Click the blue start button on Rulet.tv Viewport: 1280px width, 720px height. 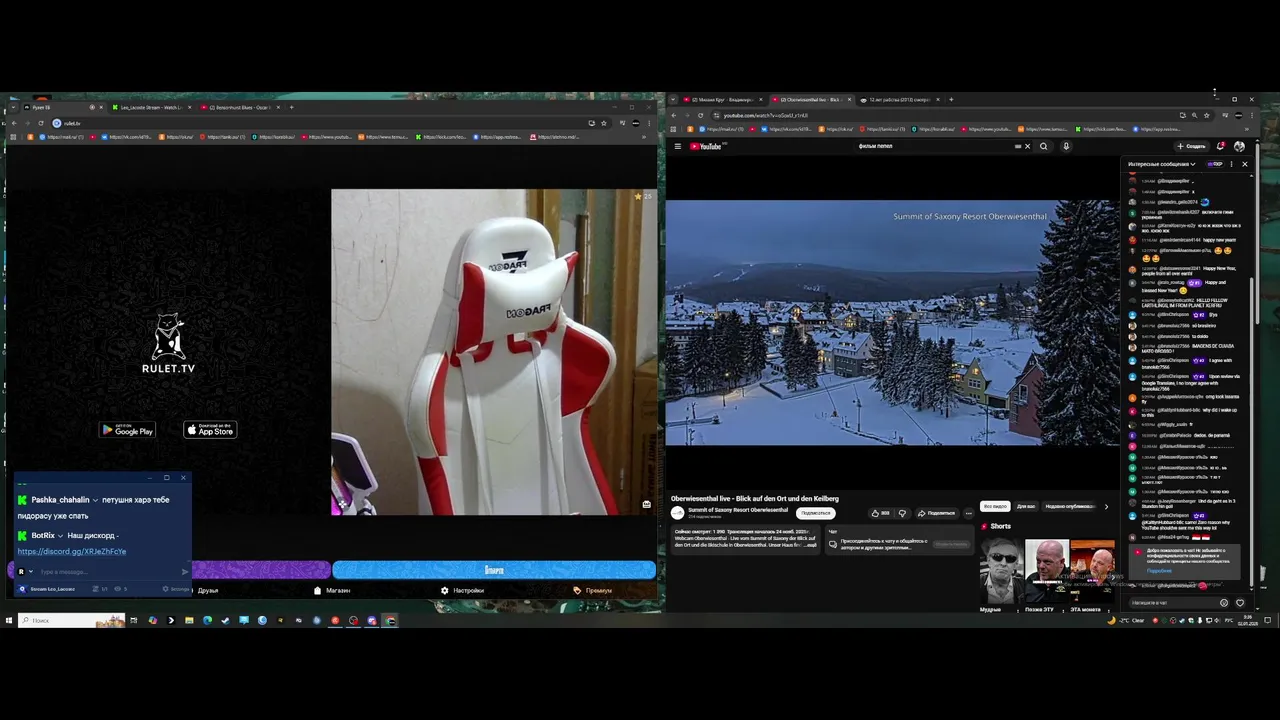(x=494, y=570)
